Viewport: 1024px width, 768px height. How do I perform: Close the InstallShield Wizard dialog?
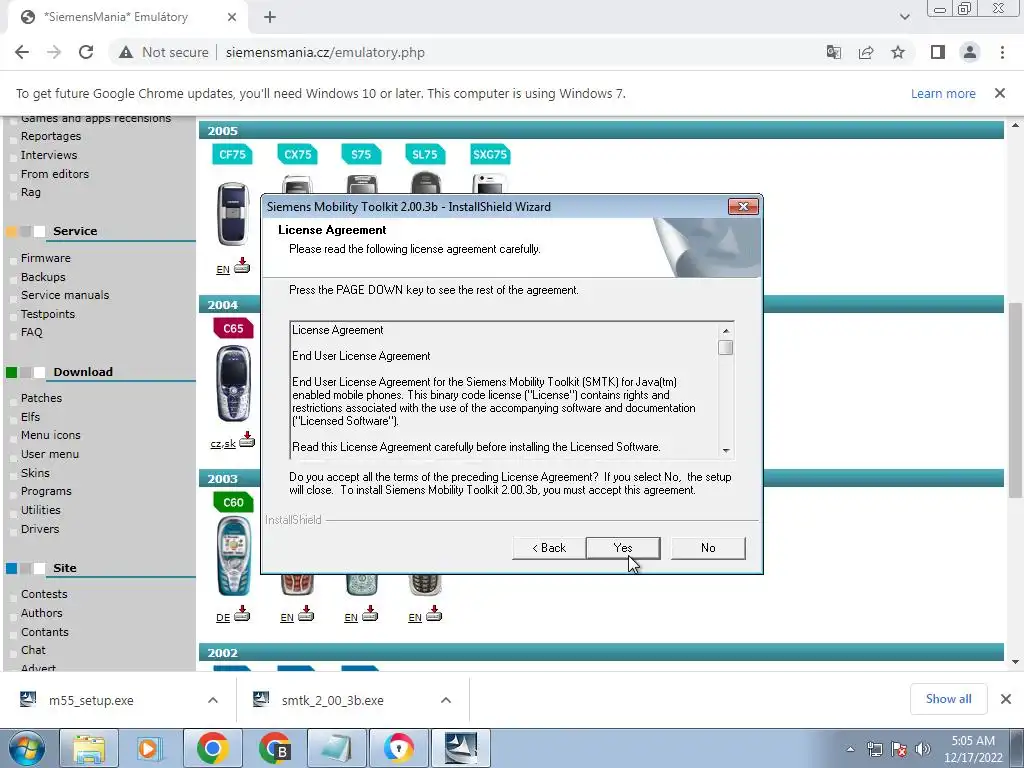[743, 206]
